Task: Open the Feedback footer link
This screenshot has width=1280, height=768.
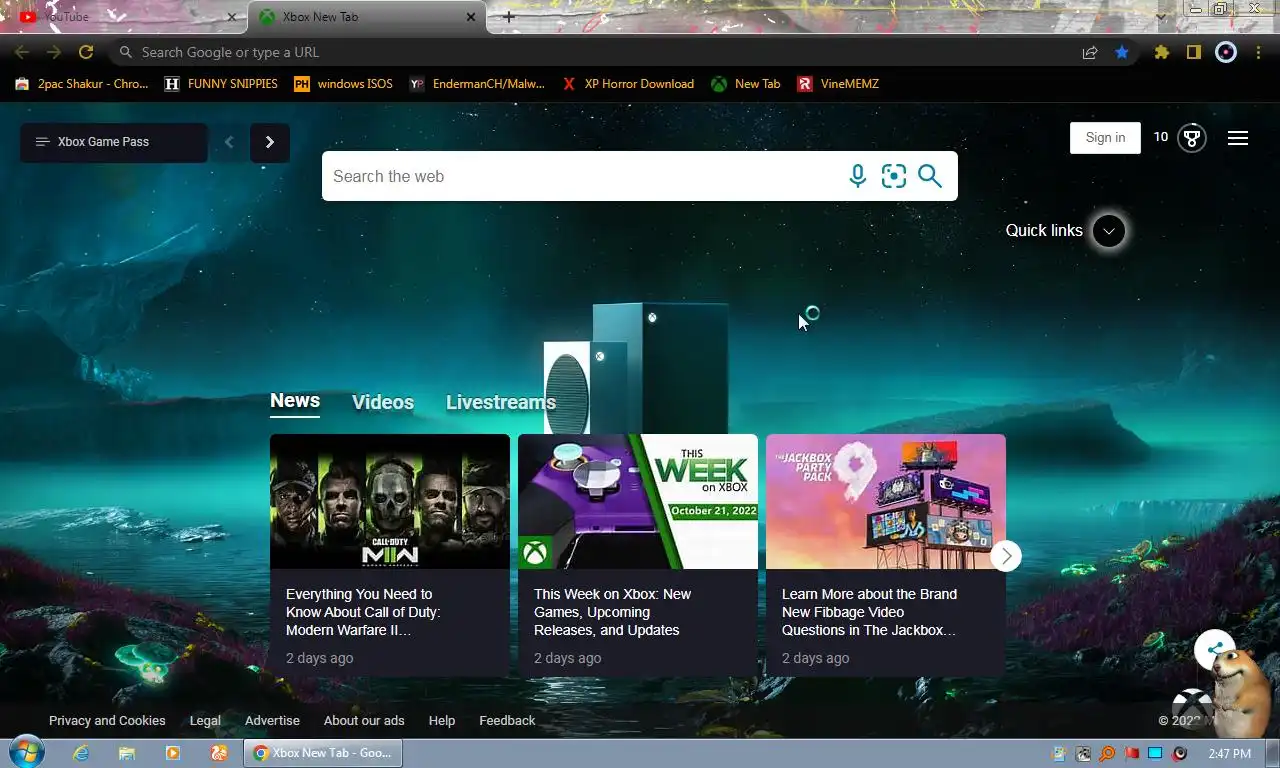Action: click(x=507, y=720)
